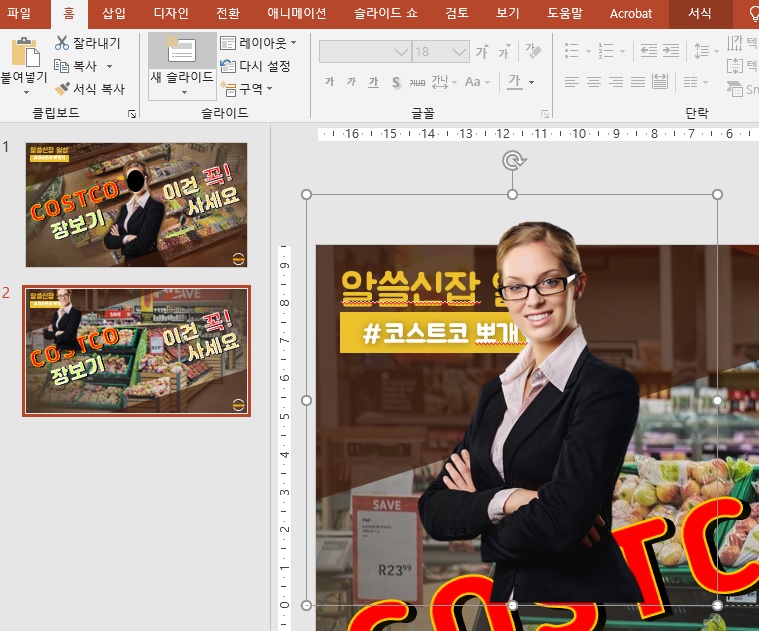Click the rotation handle above picture
The height and width of the screenshot is (631, 759).
[x=513, y=161]
